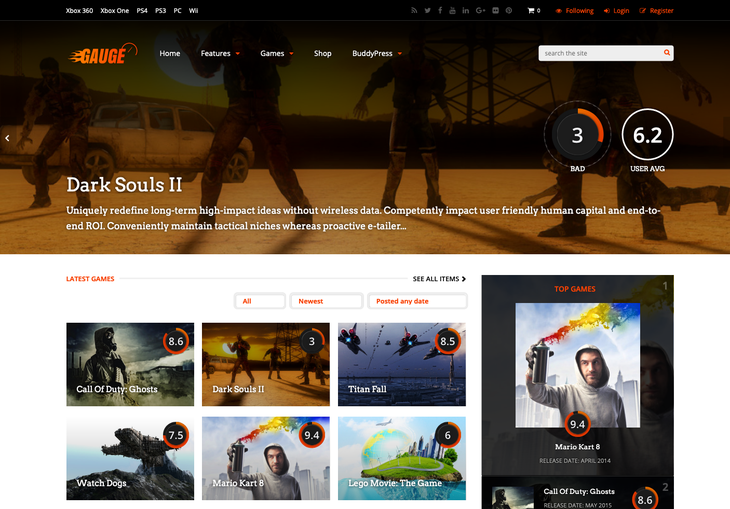Open Lego Movie: The Game thumbnail
Viewport: 730px width, 509px height.
point(402,458)
